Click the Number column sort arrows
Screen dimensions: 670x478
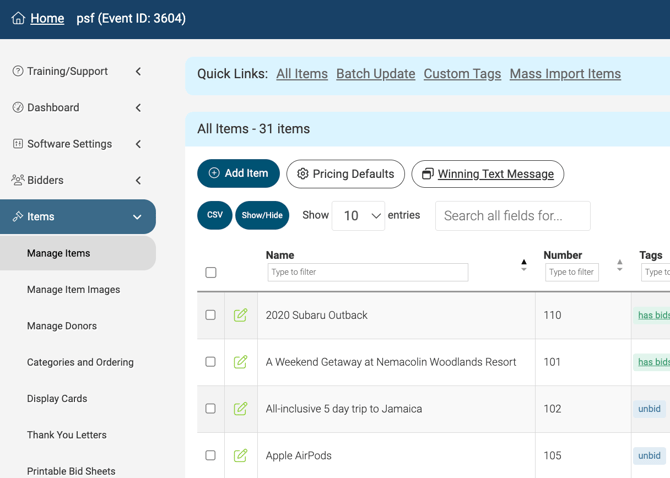coord(619,265)
